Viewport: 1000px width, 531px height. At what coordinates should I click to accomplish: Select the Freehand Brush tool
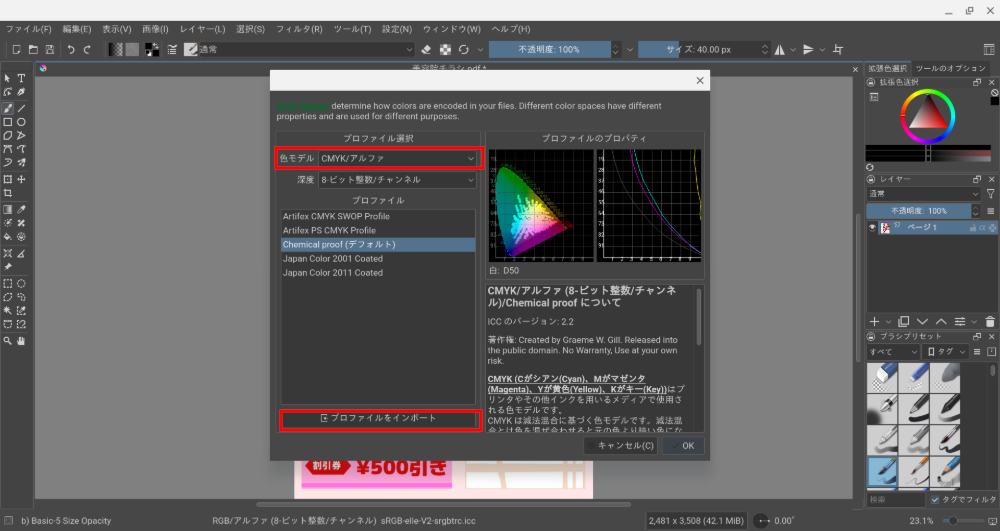tap(8, 108)
